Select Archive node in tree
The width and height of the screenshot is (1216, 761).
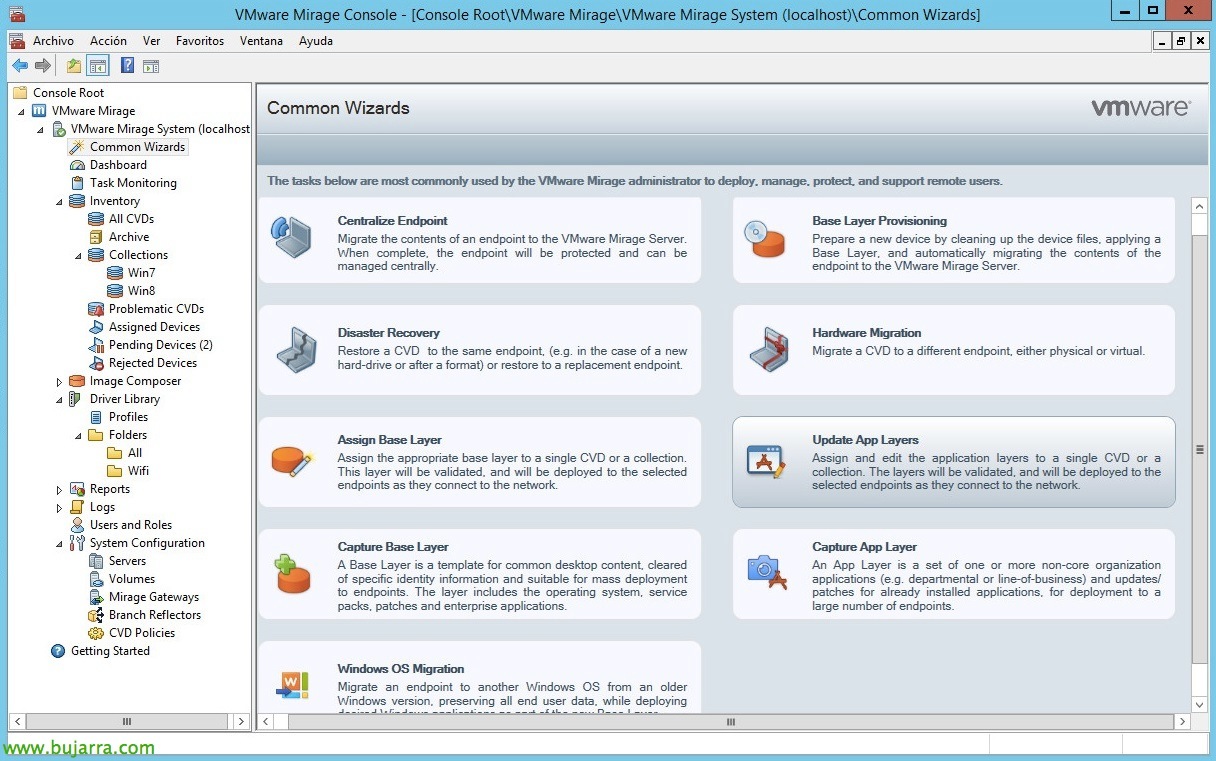click(129, 237)
